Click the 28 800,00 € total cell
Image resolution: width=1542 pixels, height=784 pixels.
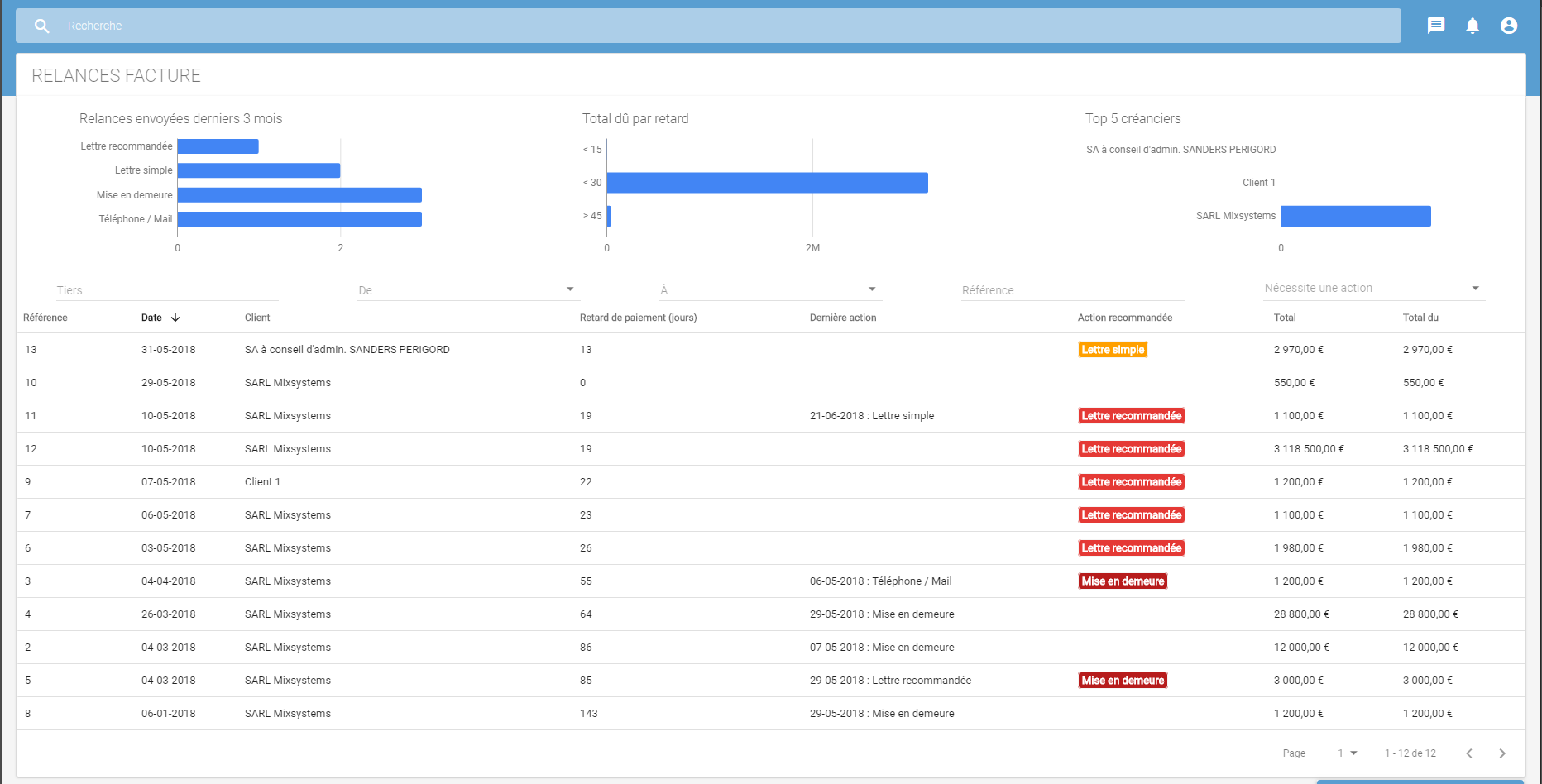1301,614
